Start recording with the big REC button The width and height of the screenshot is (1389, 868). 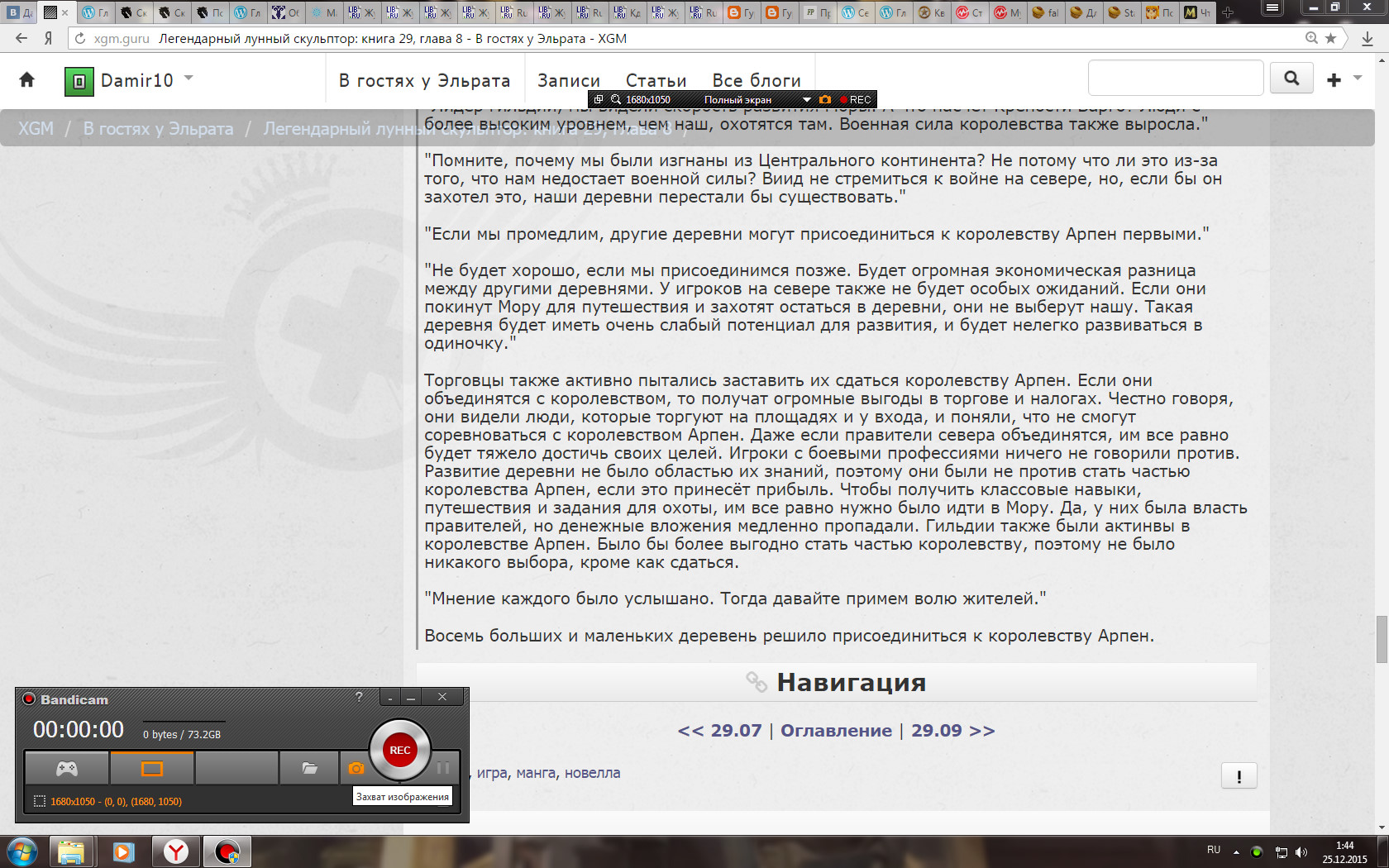pos(400,750)
